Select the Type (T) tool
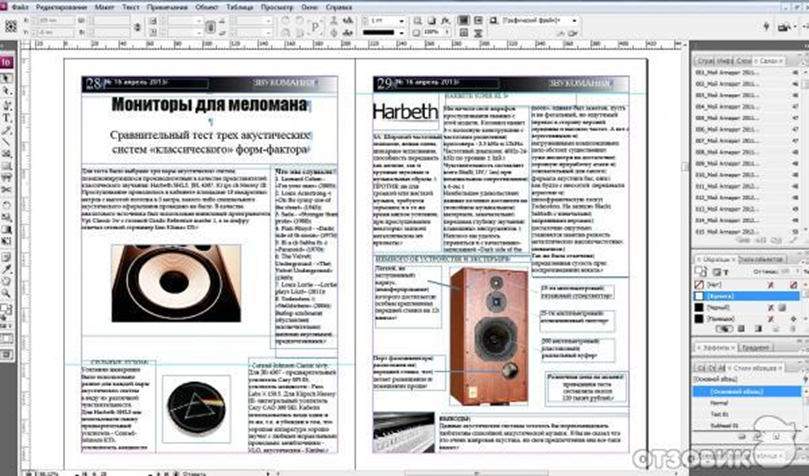 (x=6, y=118)
